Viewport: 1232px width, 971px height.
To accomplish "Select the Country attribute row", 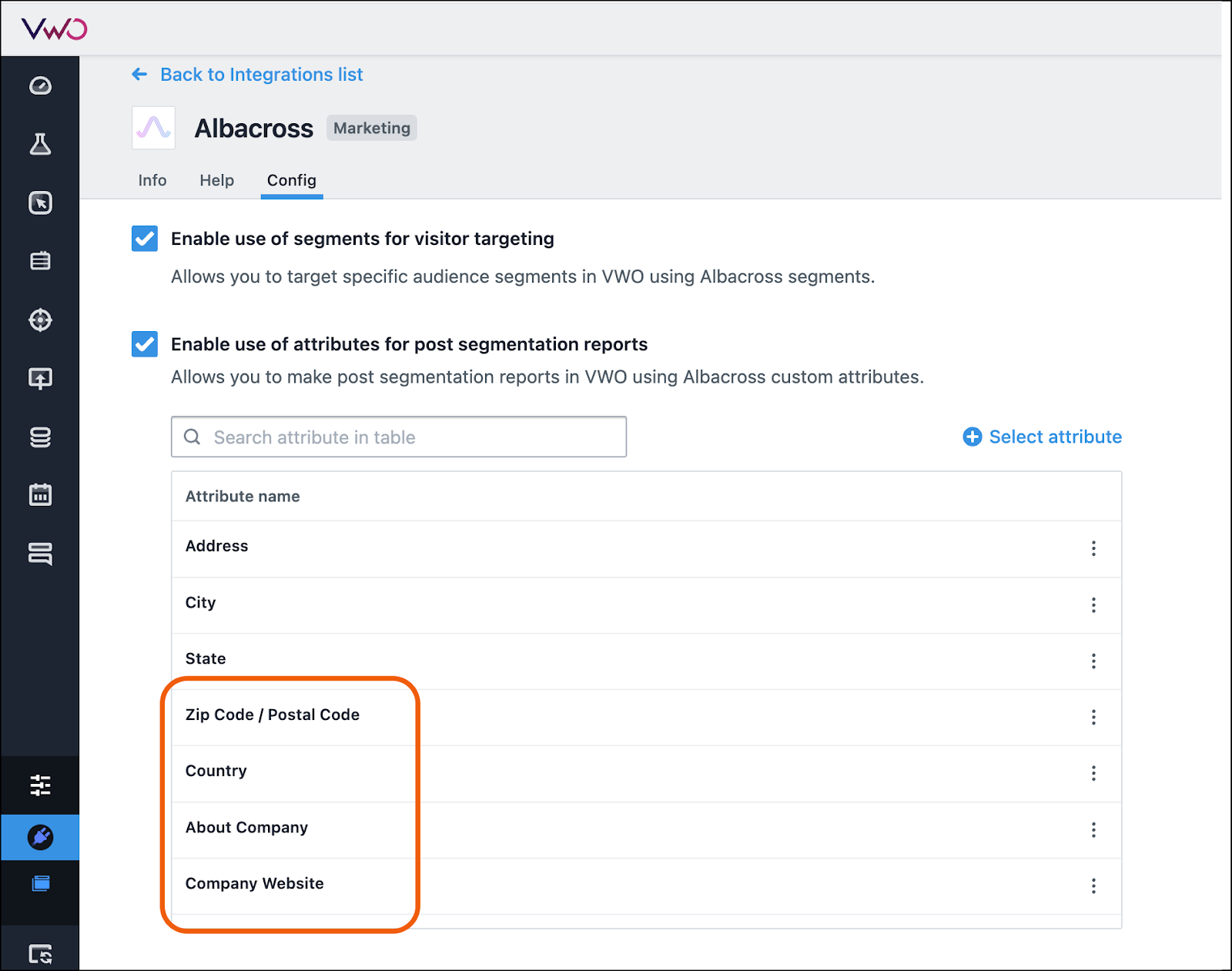I will click(x=646, y=773).
